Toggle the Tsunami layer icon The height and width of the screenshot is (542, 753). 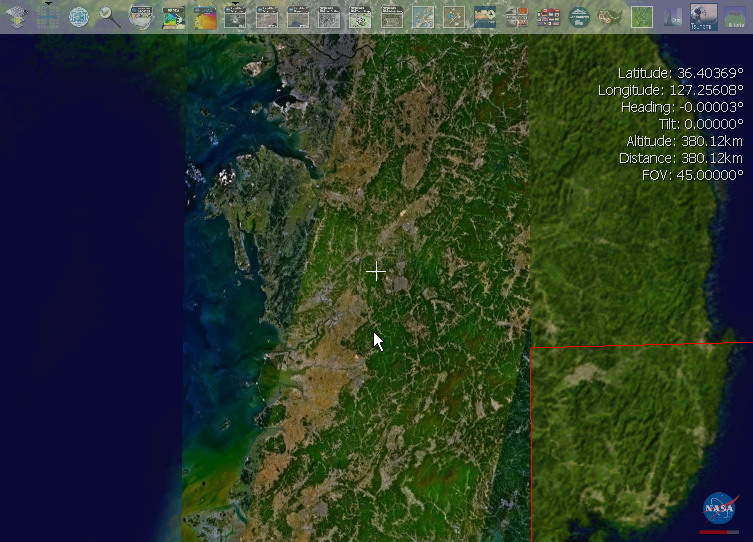703,16
